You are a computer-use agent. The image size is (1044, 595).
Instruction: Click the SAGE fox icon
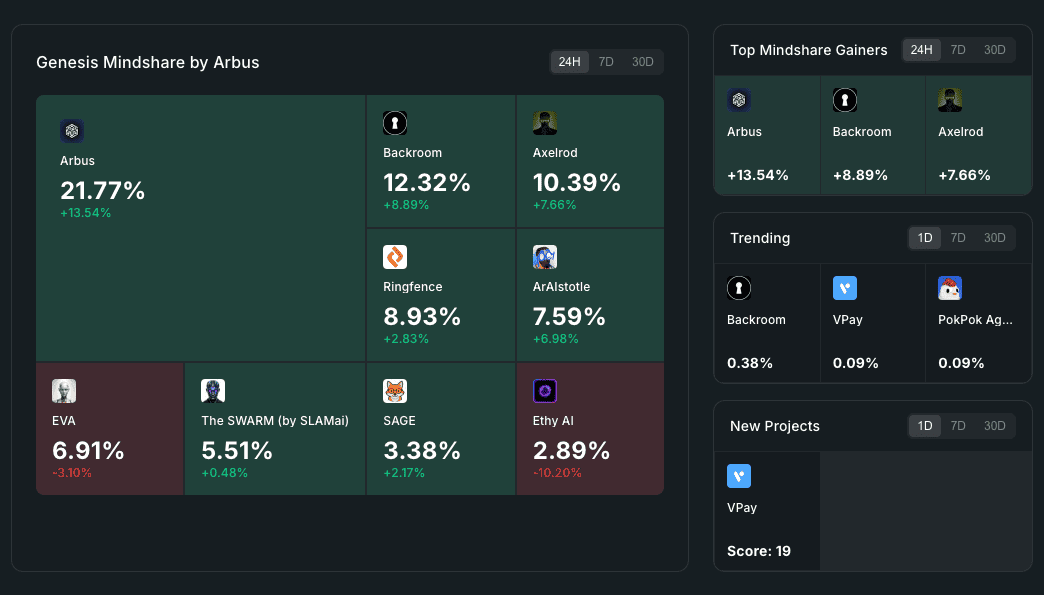click(395, 391)
